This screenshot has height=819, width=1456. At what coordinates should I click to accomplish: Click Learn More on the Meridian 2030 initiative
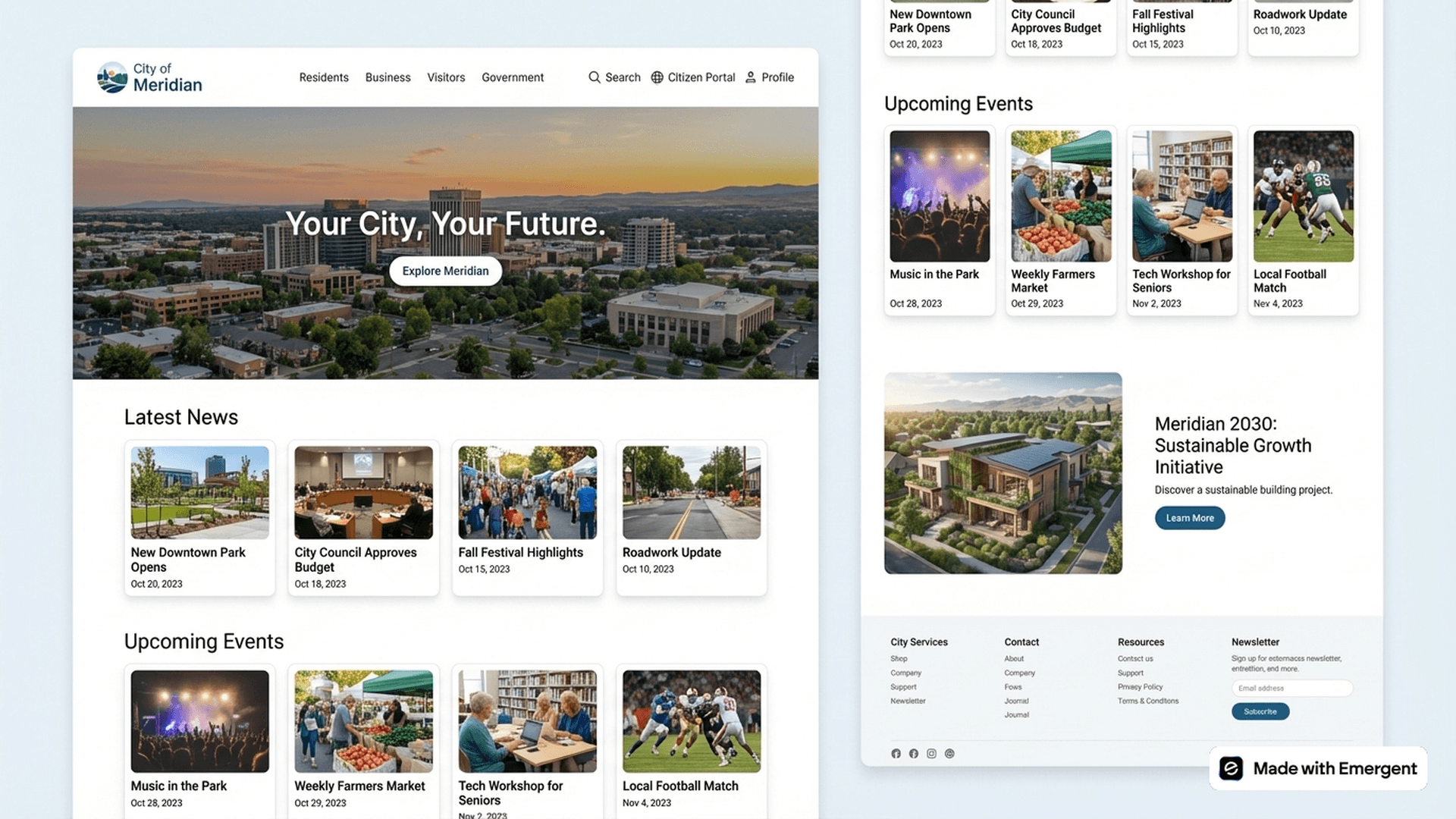1189,518
